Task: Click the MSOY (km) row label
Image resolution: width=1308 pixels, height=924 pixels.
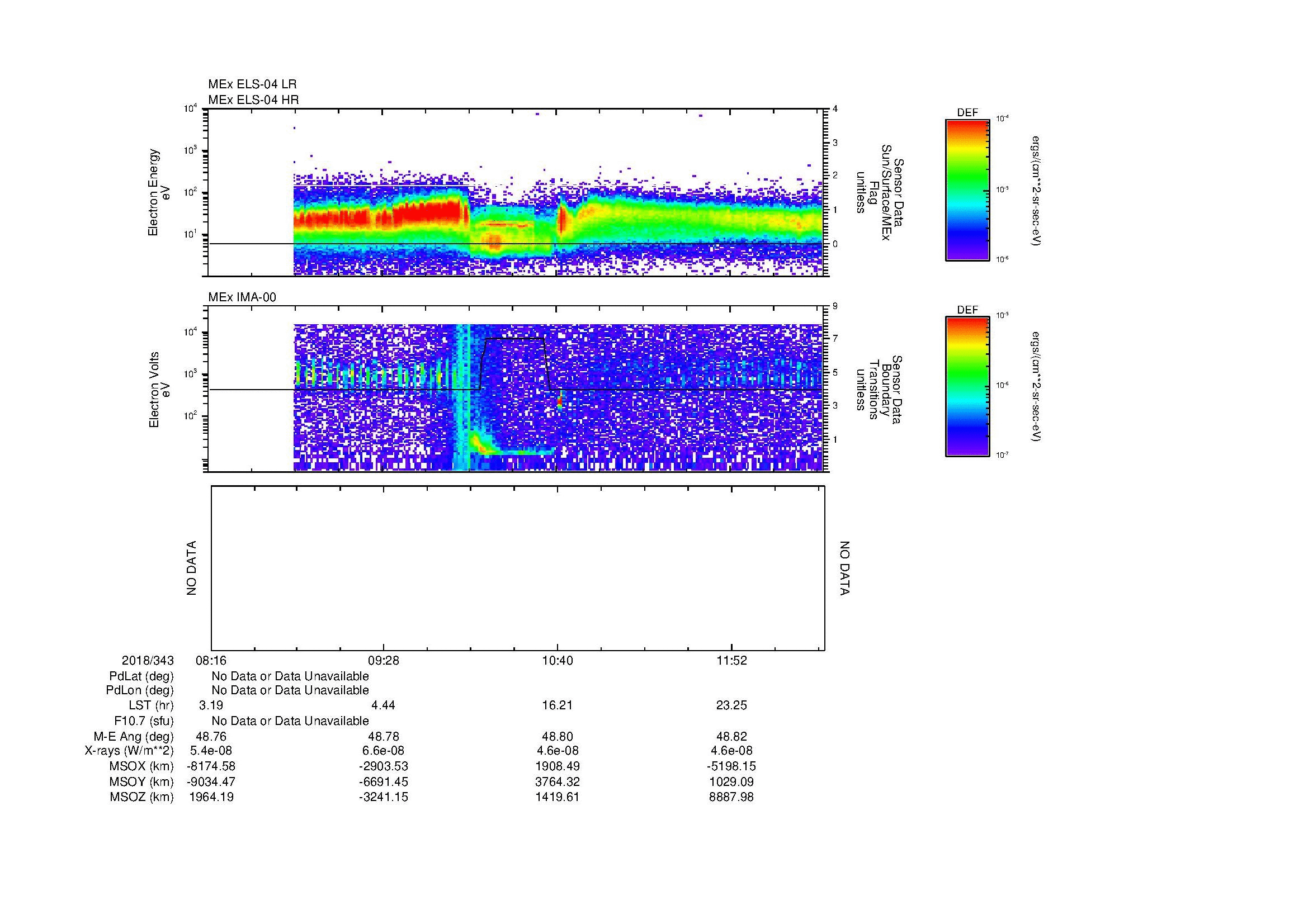Action: [x=142, y=782]
